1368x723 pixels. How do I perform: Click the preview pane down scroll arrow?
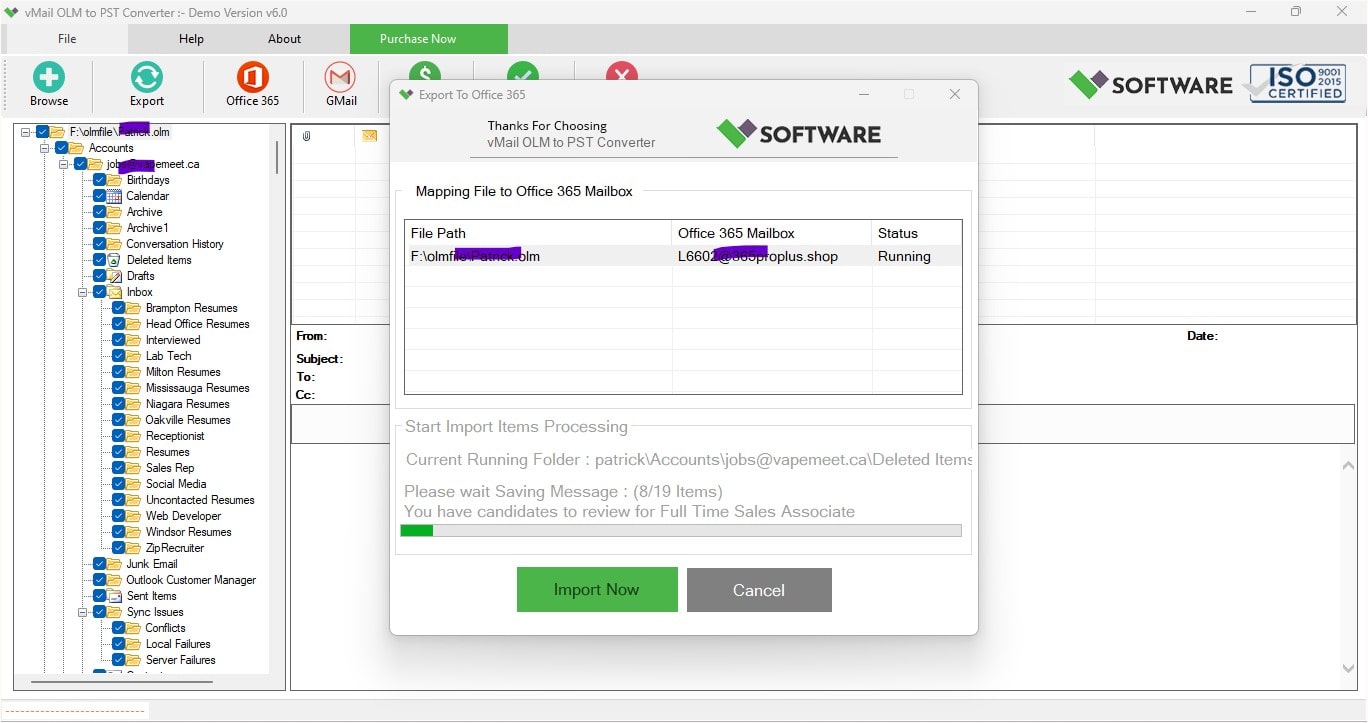pyautogui.click(x=1348, y=669)
